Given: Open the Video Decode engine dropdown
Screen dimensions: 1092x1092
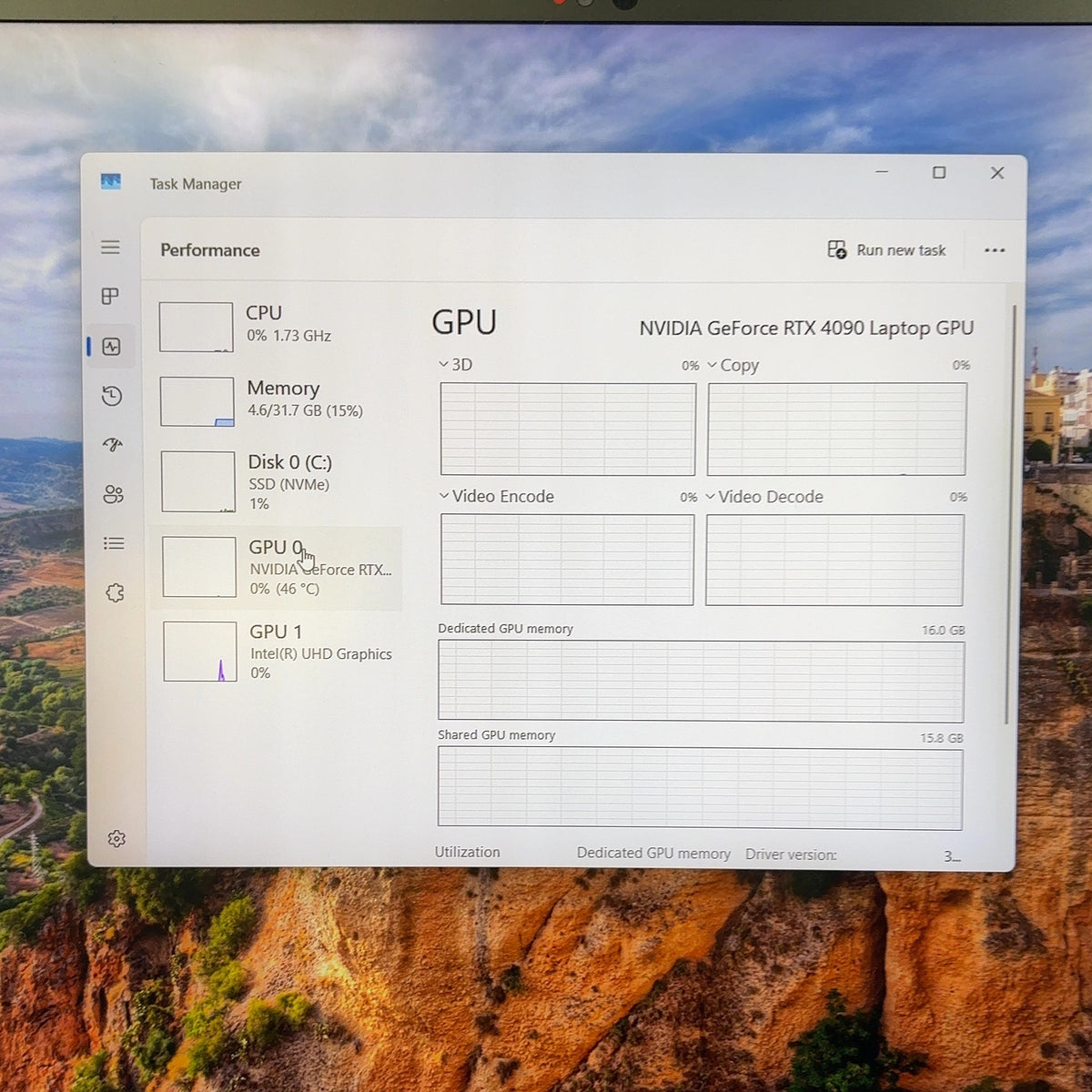Looking at the screenshot, I should [x=764, y=497].
